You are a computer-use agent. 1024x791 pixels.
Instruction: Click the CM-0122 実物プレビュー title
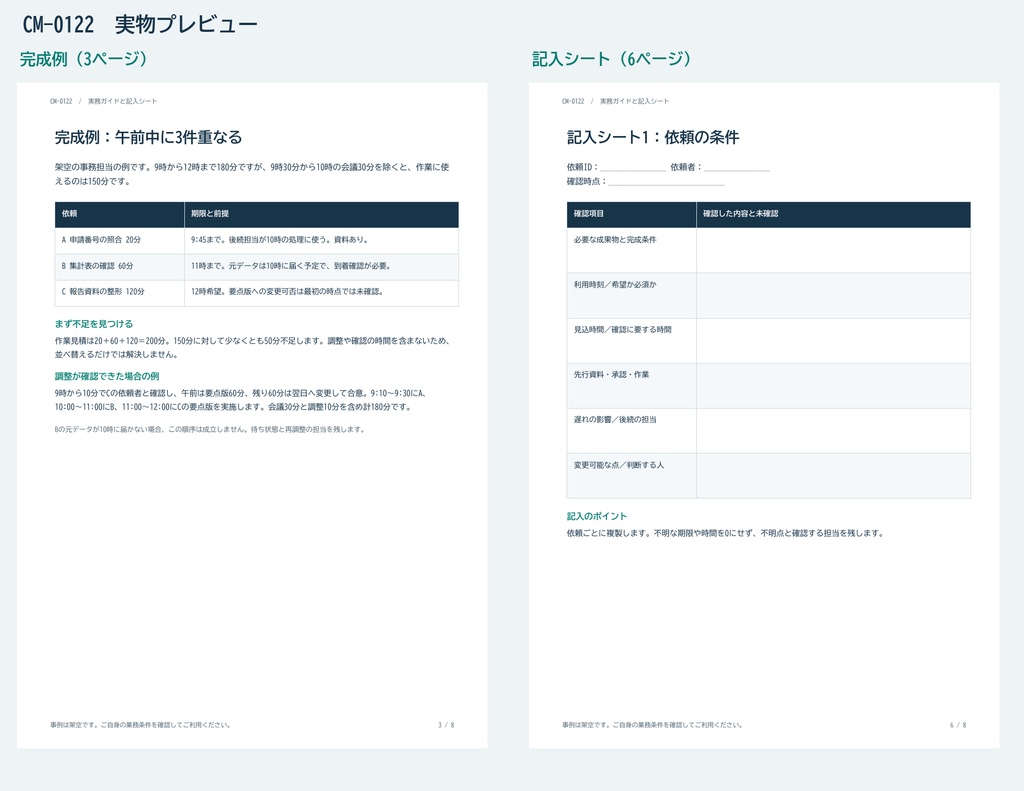click(140, 25)
